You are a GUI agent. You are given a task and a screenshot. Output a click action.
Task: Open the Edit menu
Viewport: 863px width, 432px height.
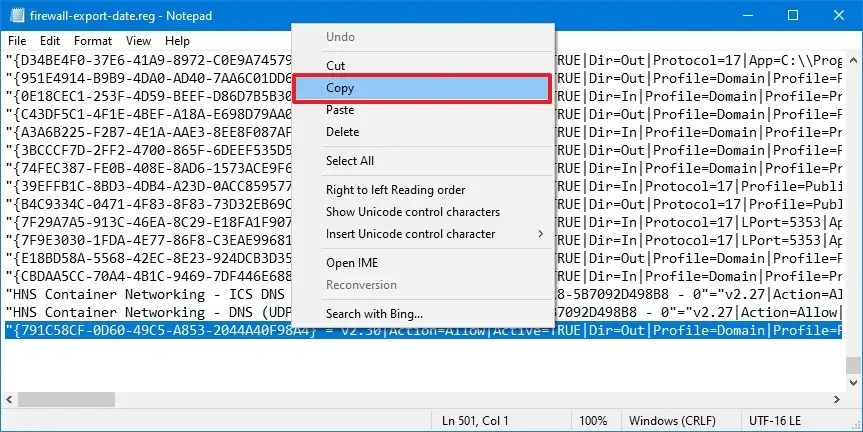[x=50, y=41]
